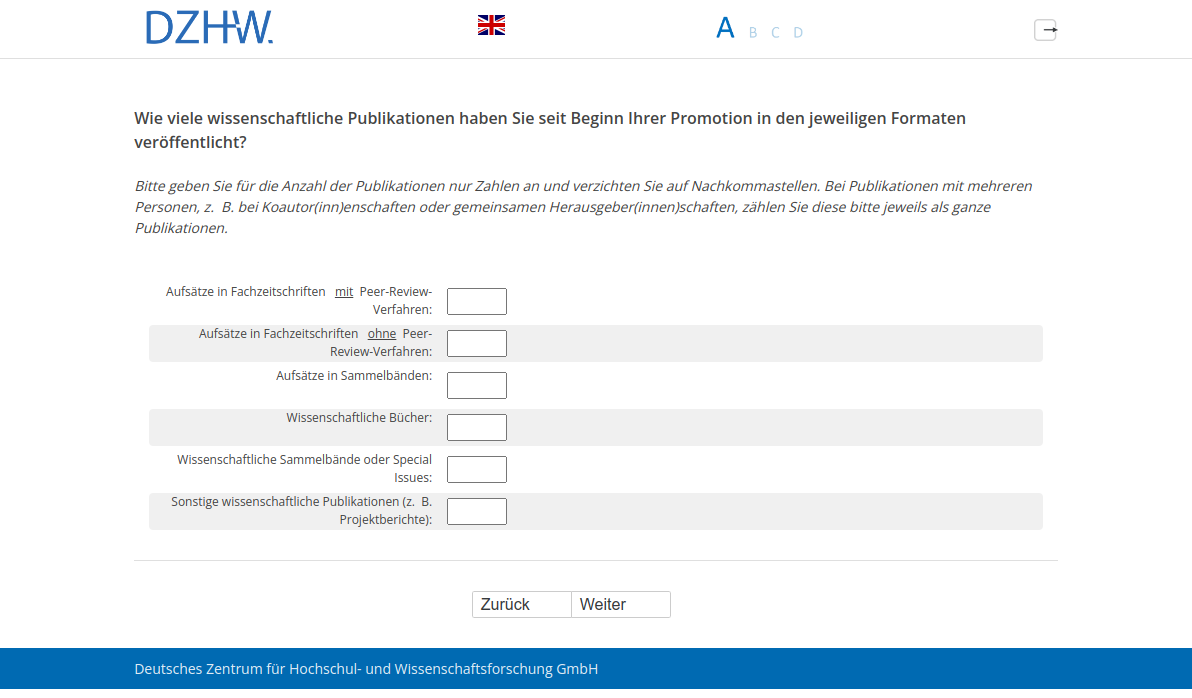Click the Aufsätze in Sammelbänden input box
Image resolution: width=1192 pixels, height=698 pixels.
pos(476,385)
